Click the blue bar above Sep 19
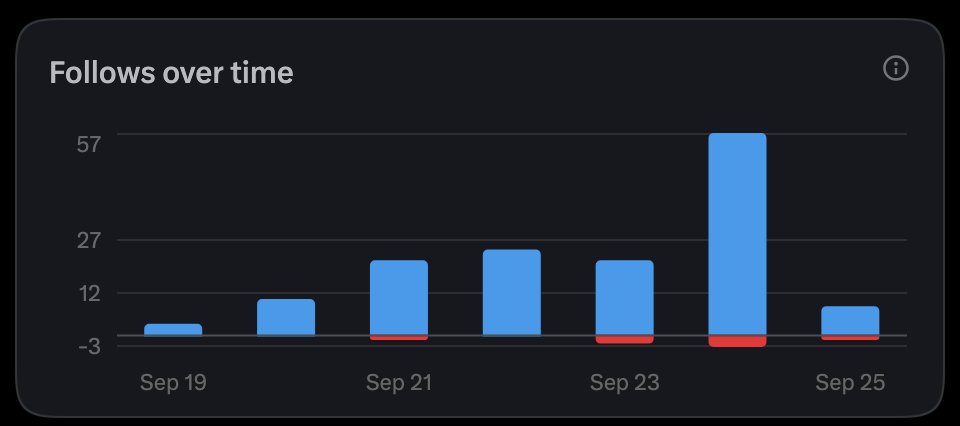 click(x=173, y=329)
